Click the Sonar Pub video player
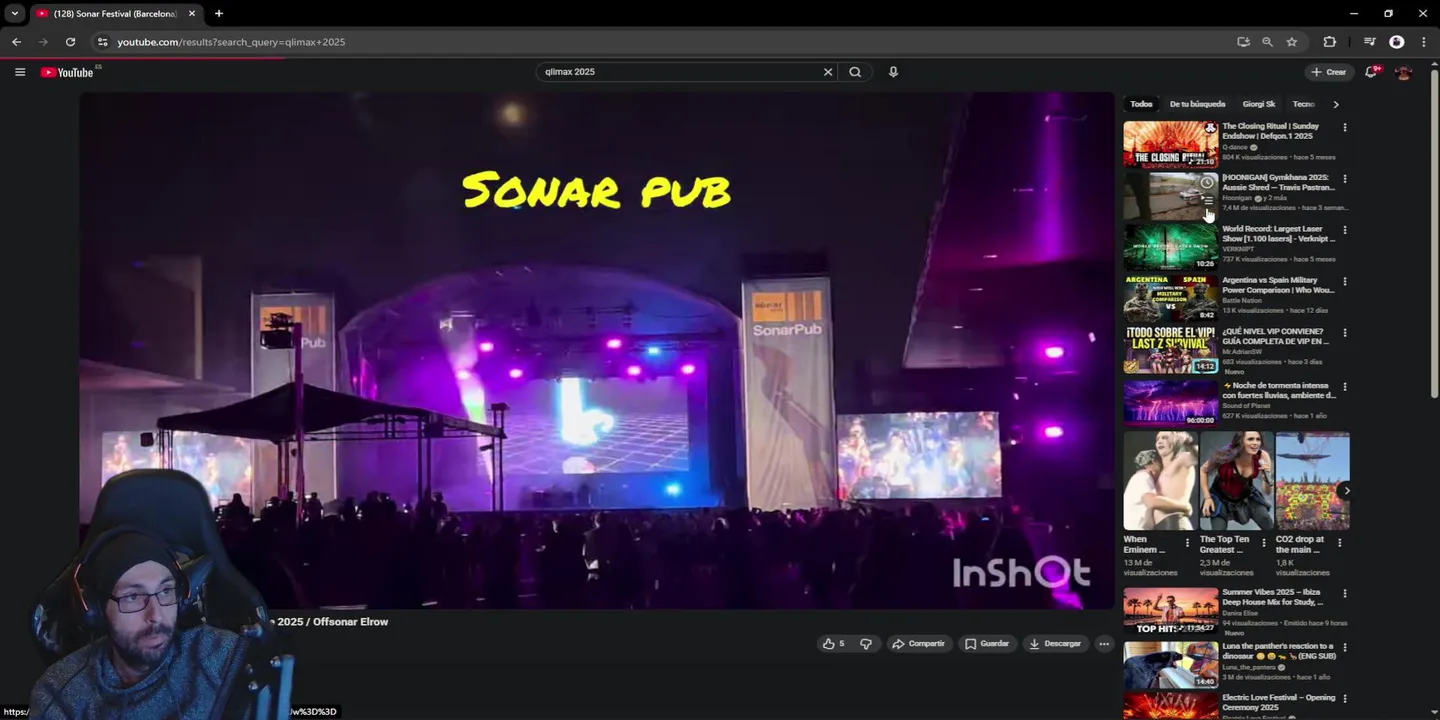Screen dimensions: 1440x720 596,351
